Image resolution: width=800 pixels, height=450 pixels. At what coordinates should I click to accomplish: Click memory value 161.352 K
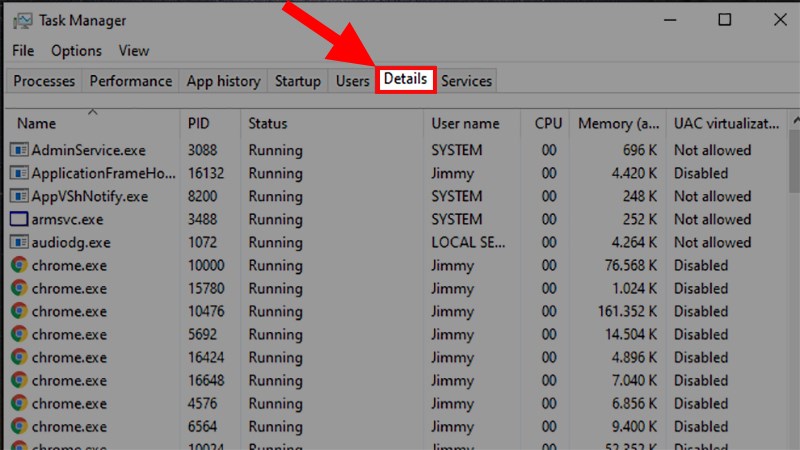628,311
